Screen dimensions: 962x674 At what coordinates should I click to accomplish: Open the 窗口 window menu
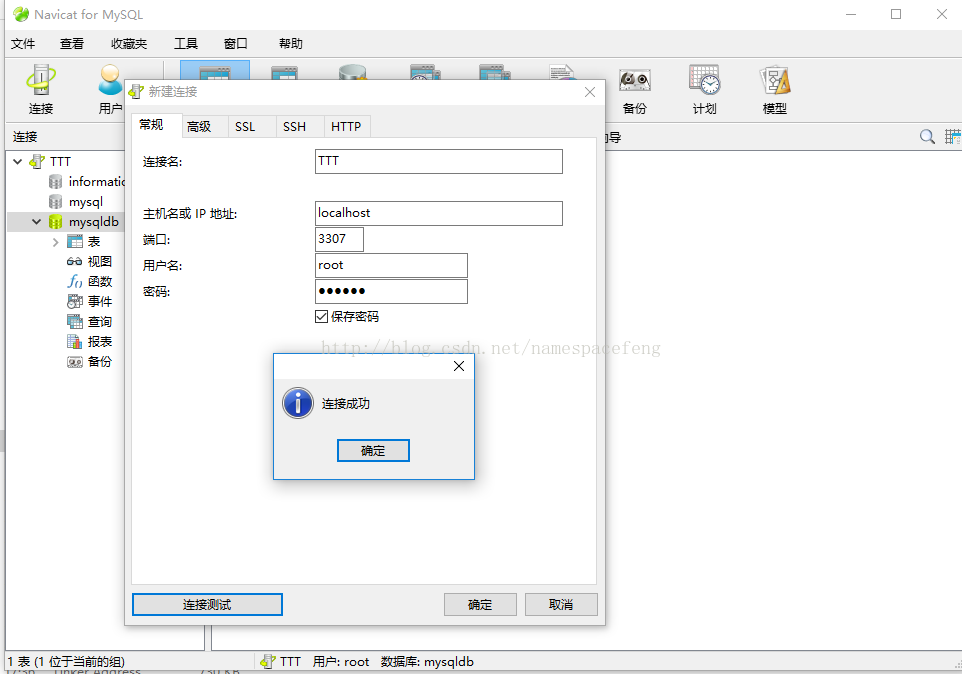pos(236,44)
